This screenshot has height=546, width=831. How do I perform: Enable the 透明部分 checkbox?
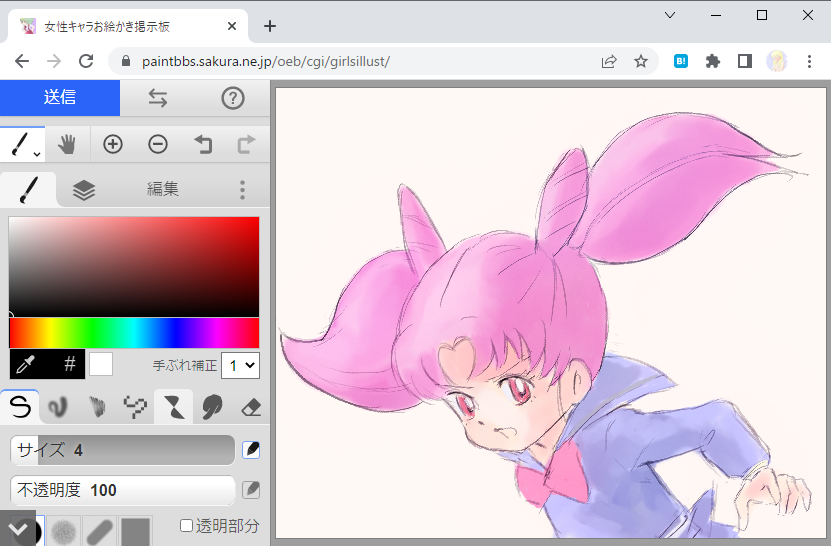pyautogui.click(x=187, y=526)
